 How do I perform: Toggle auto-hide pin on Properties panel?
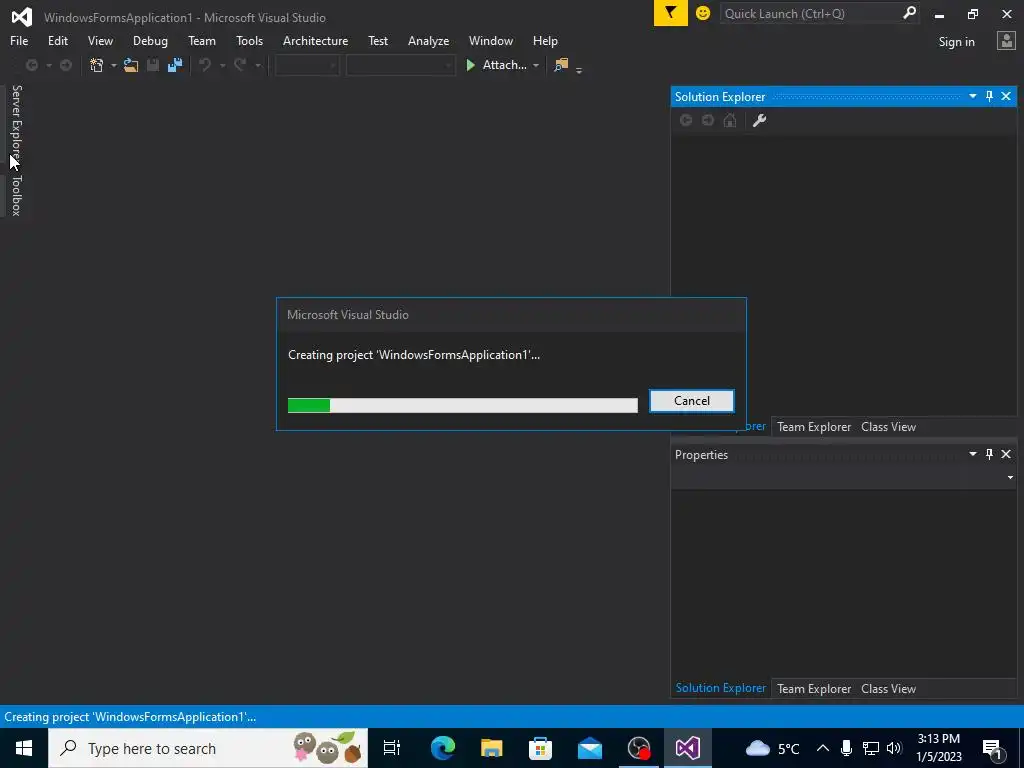(989, 454)
